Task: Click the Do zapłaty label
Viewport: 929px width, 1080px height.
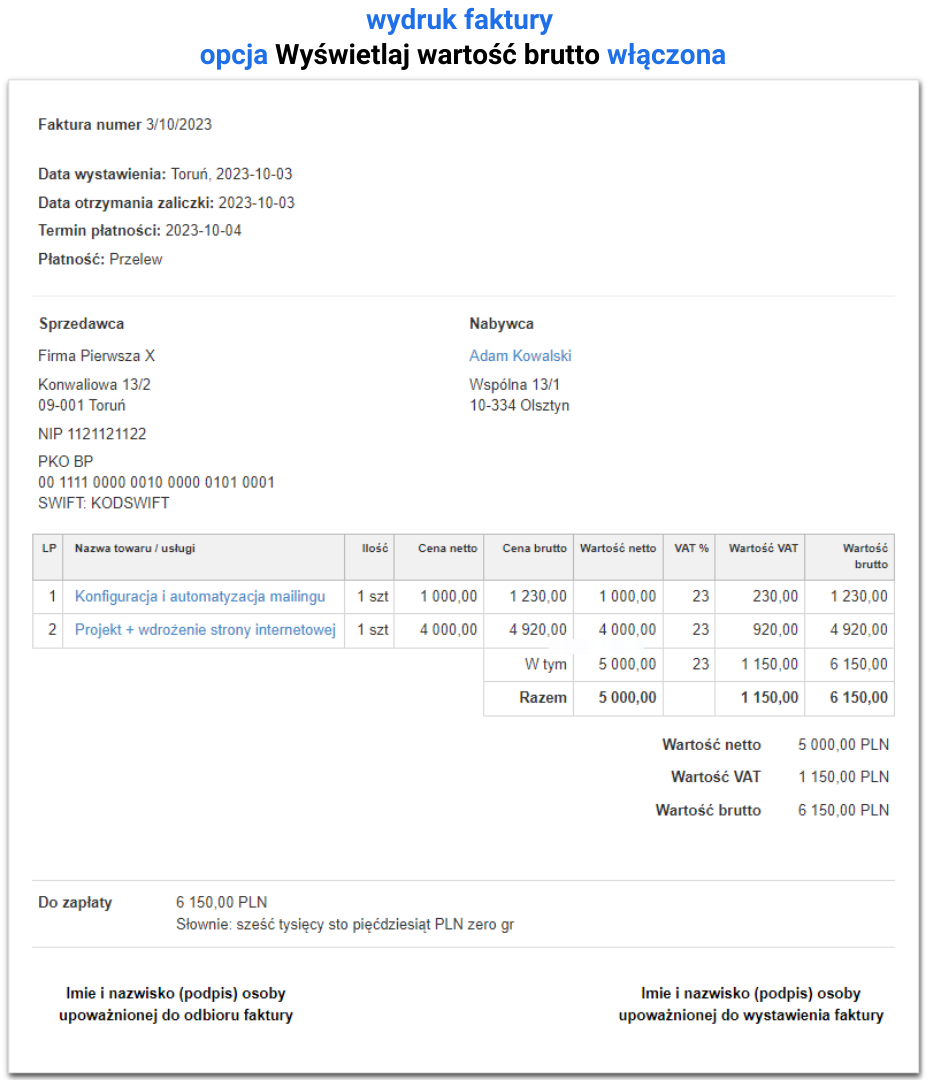Action: pyautogui.click(x=75, y=902)
